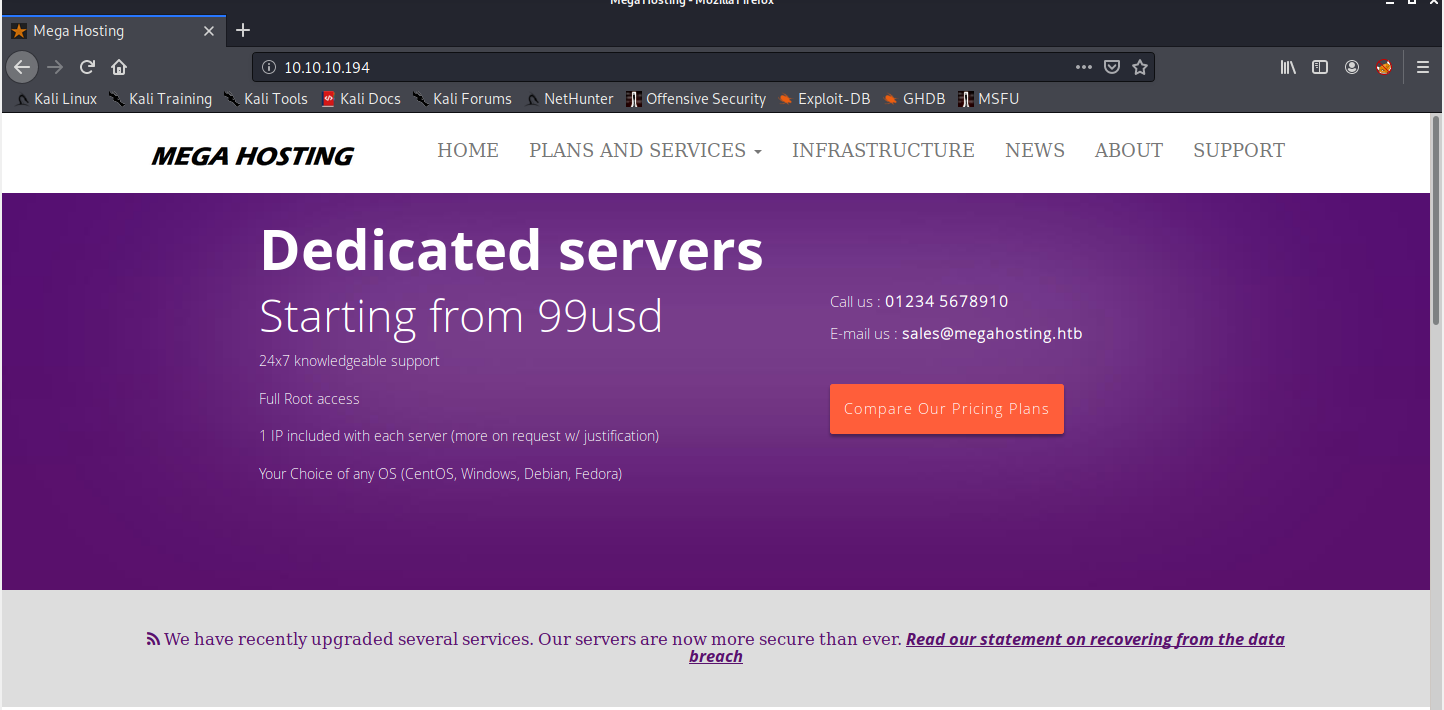Viewport: 1444px width, 710px height.
Task: Click the "1 IP included with each server" line
Action: 459,436
